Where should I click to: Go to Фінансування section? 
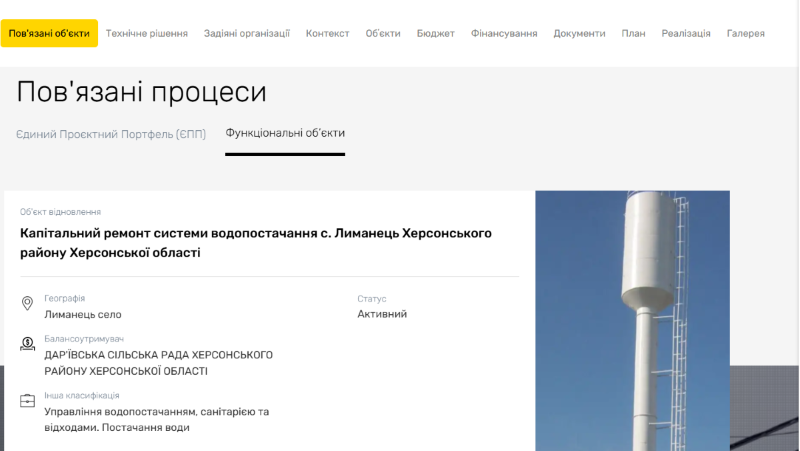[504, 33]
